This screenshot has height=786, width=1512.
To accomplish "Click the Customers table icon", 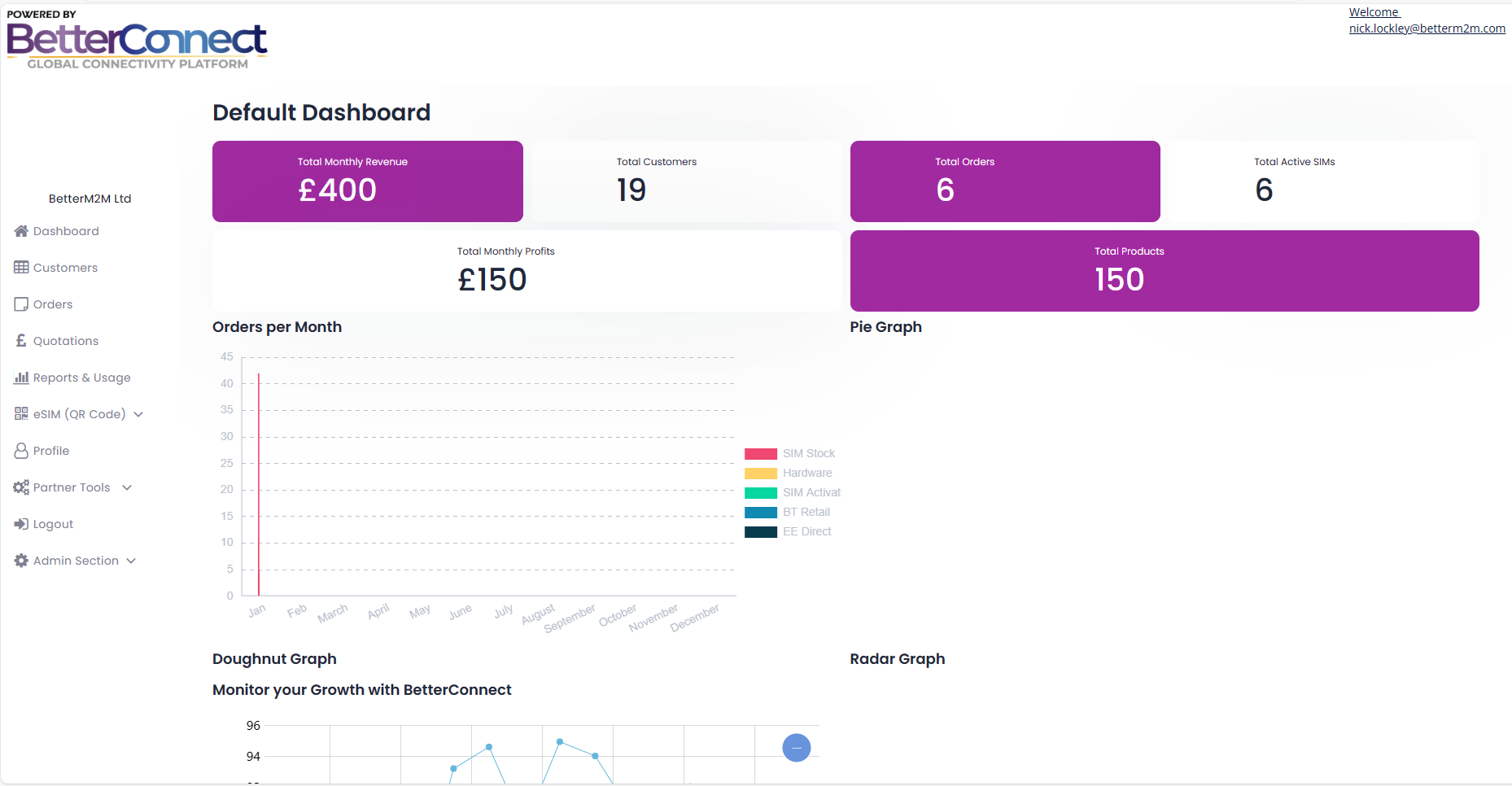I will [x=21, y=268].
